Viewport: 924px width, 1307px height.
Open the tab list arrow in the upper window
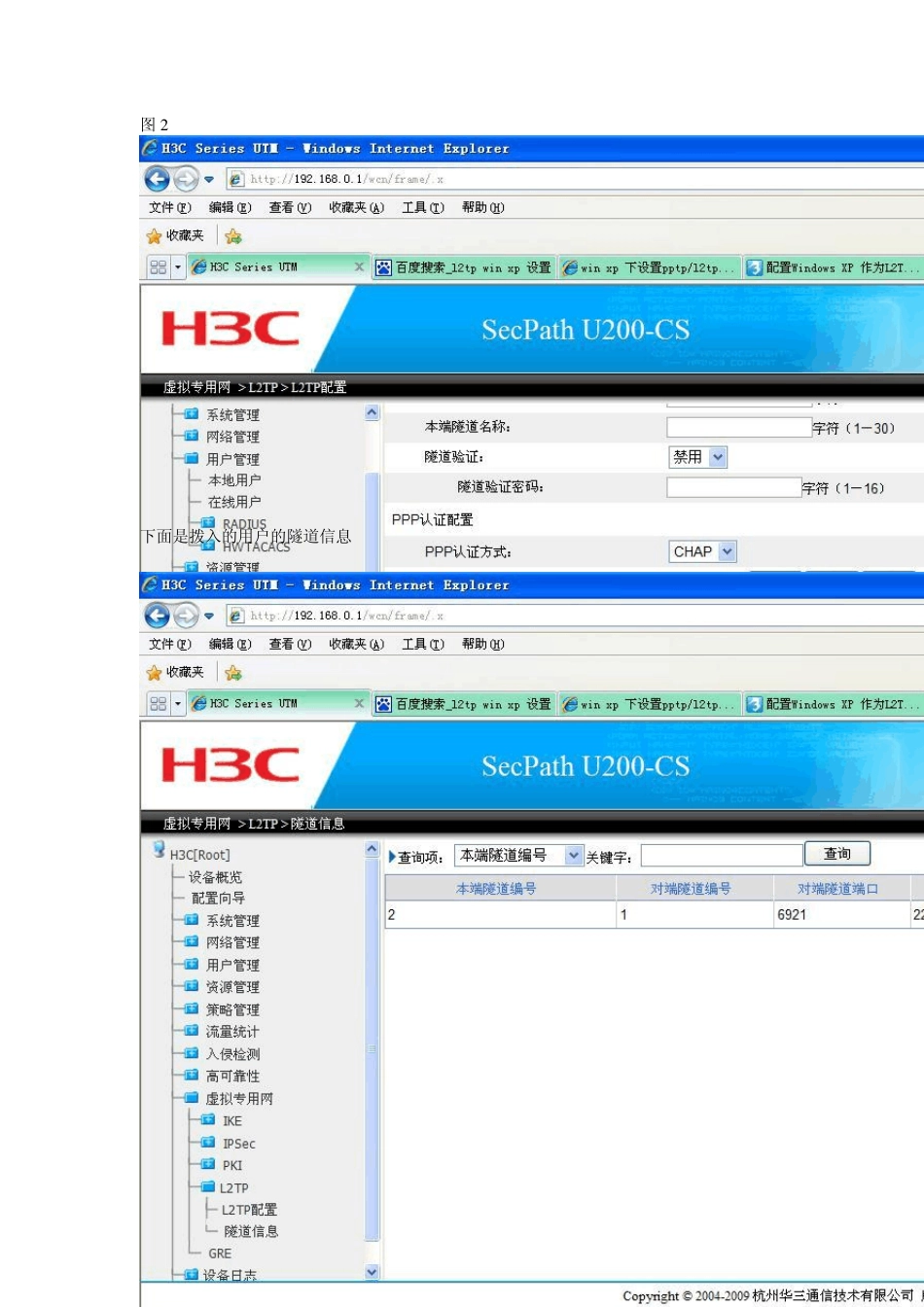point(178,267)
